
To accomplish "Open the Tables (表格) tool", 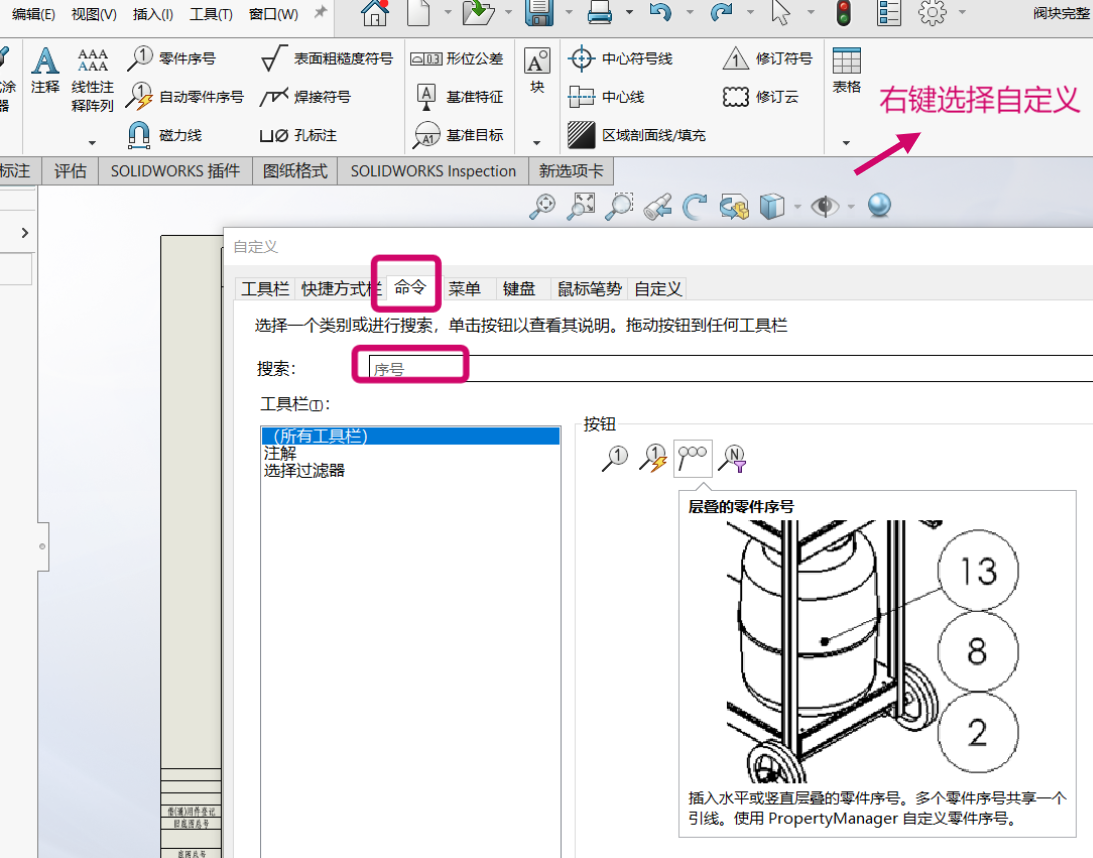I will point(846,70).
